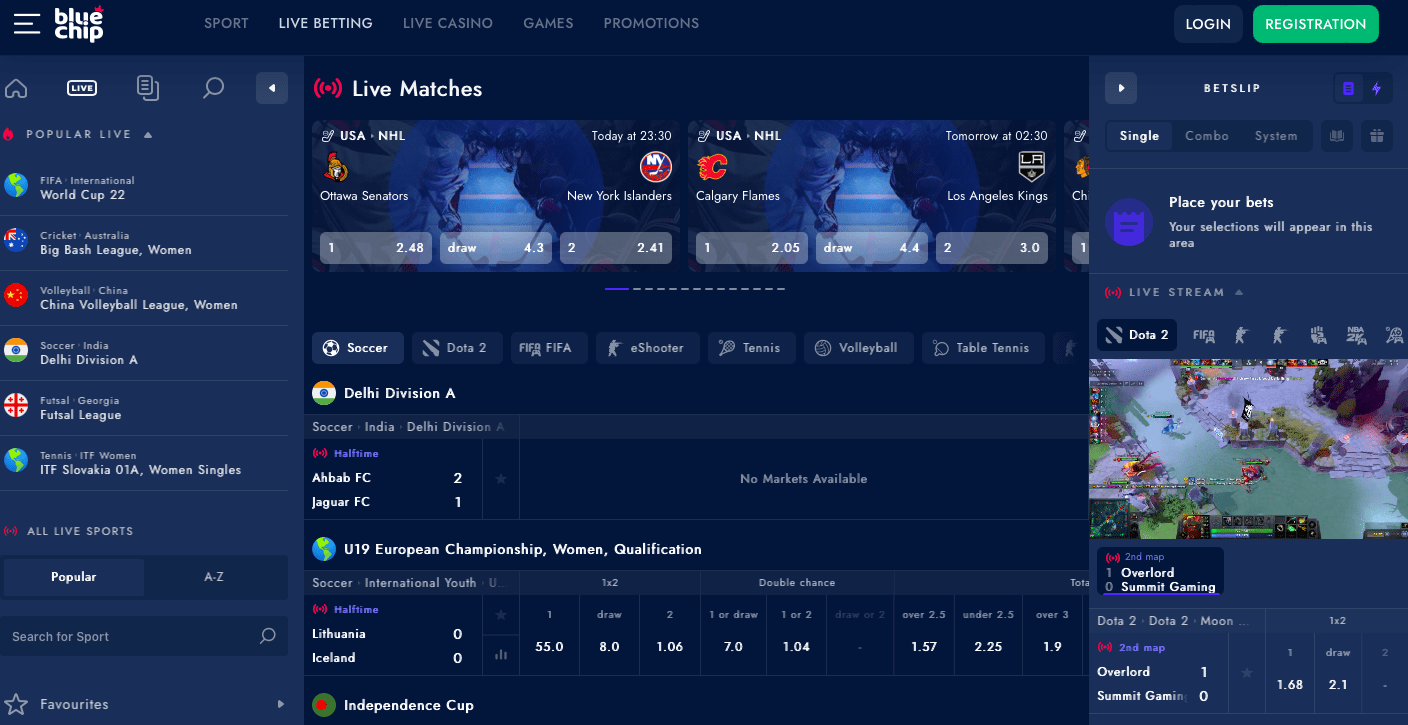1408x725 pixels.
Task: Click the Favourites star icon in sidebar
Action: click(x=16, y=704)
